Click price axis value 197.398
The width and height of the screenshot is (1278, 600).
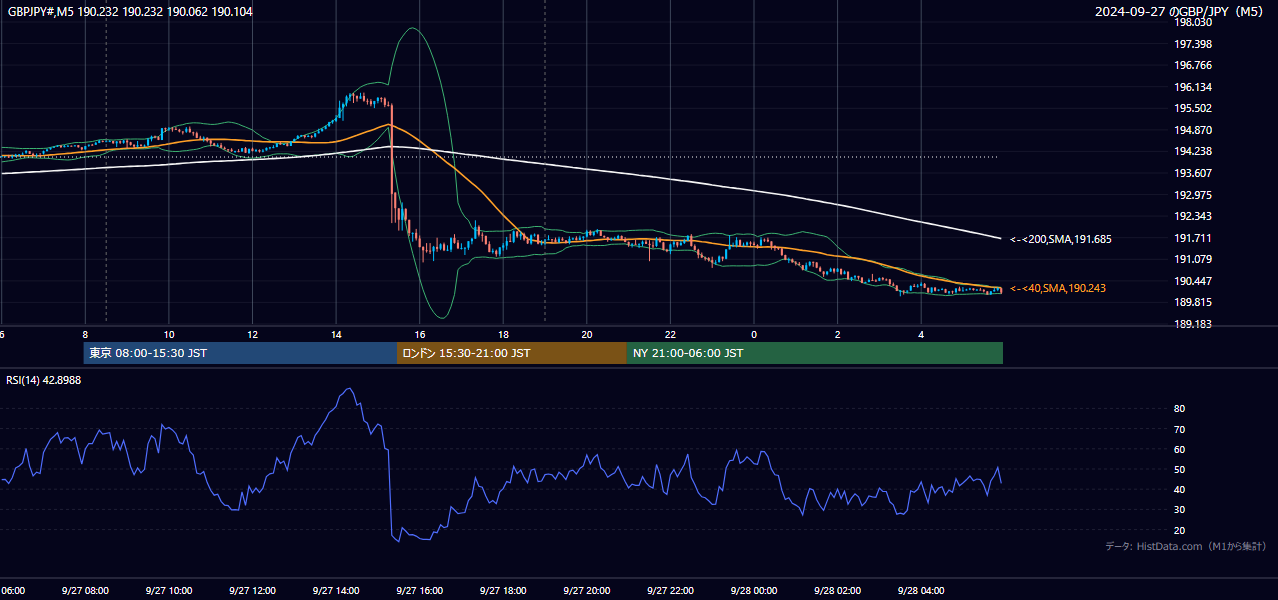pos(1192,44)
